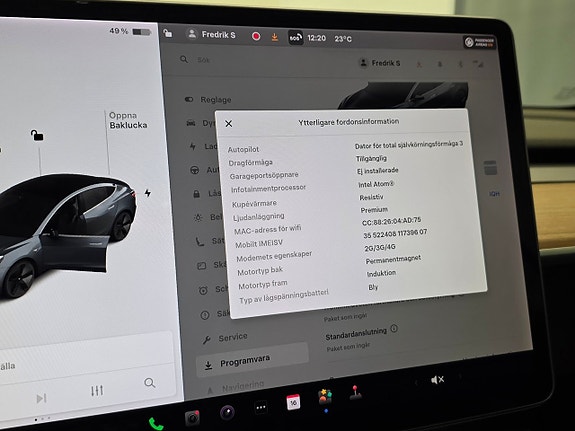Open the Navigering menu
Viewport: 575px width, 431px height.
(x=243, y=386)
